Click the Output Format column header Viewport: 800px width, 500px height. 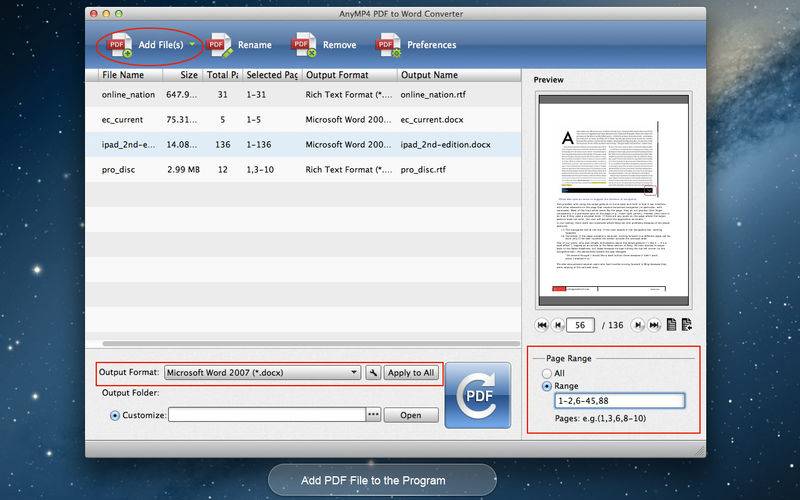[349, 75]
